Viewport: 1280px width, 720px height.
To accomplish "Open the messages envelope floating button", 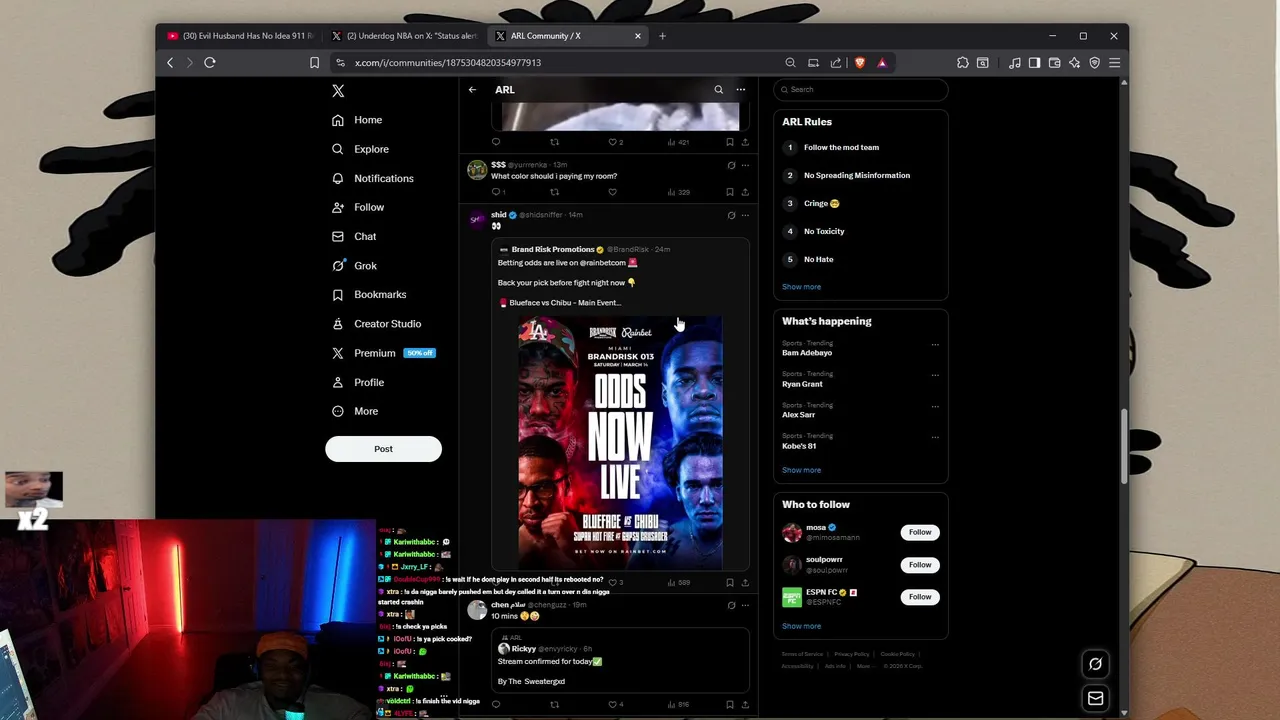I will 1095,698.
